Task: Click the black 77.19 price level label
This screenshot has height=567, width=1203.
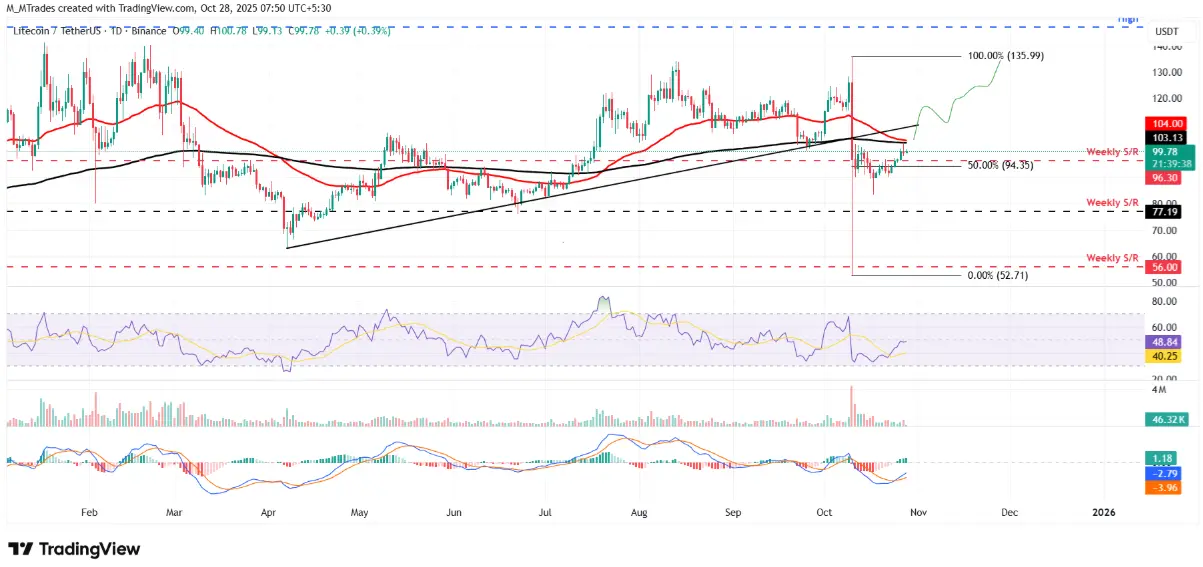Action: 1162,212
